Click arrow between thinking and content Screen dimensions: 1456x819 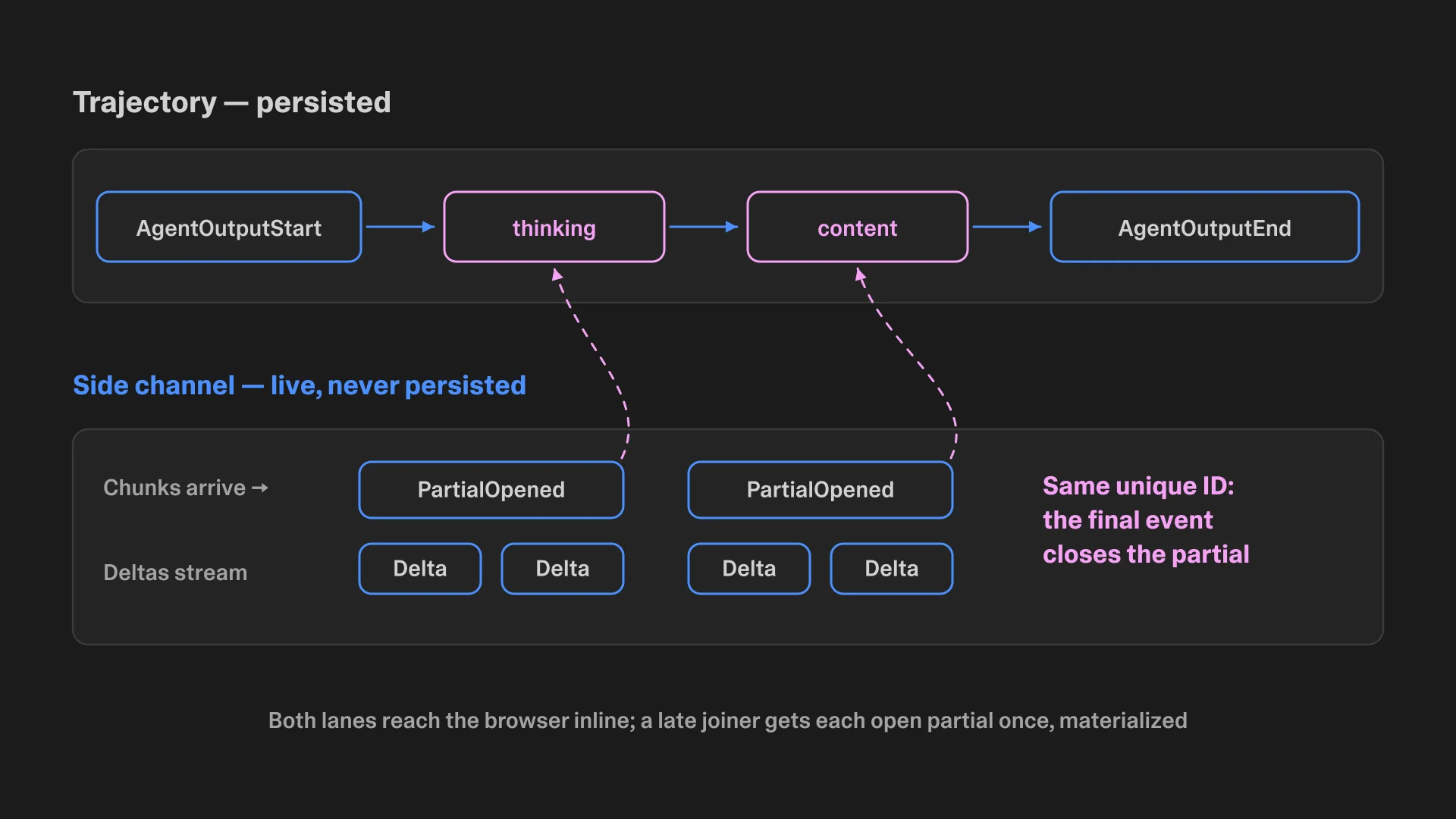pyautogui.click(x=704, y=227)
